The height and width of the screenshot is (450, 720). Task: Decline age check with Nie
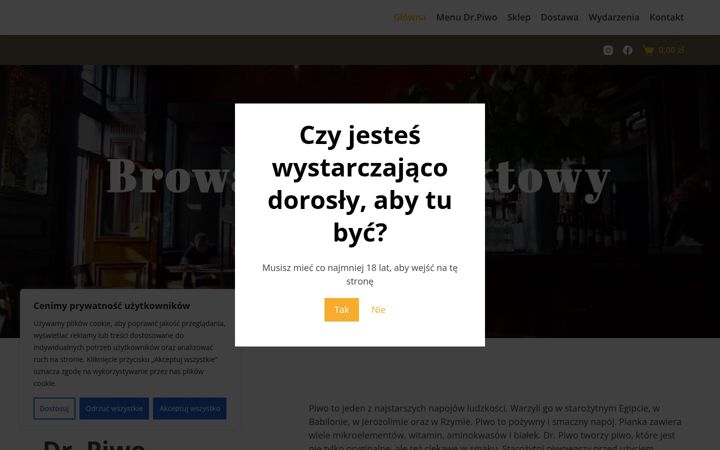point(378,310)
